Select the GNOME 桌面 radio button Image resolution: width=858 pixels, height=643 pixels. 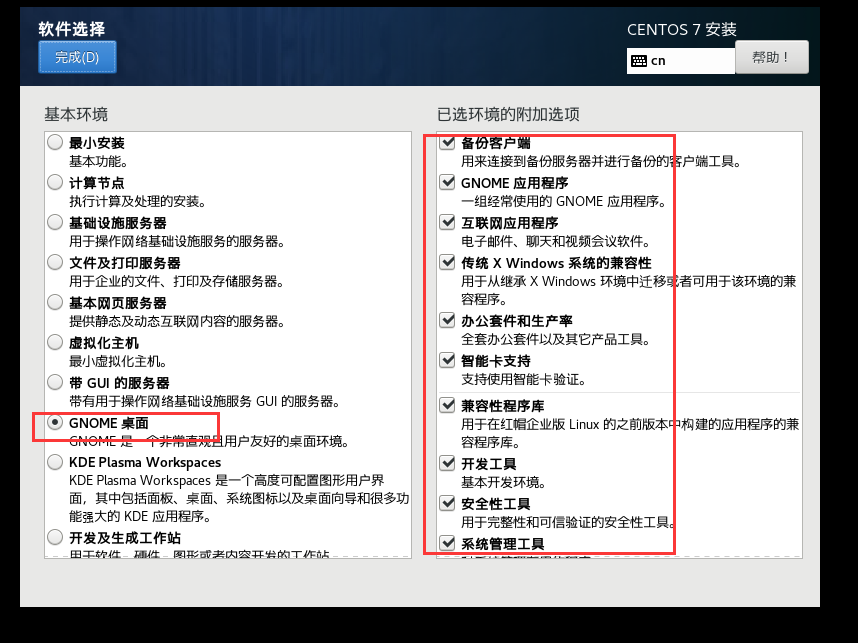(x=55, y=422)
